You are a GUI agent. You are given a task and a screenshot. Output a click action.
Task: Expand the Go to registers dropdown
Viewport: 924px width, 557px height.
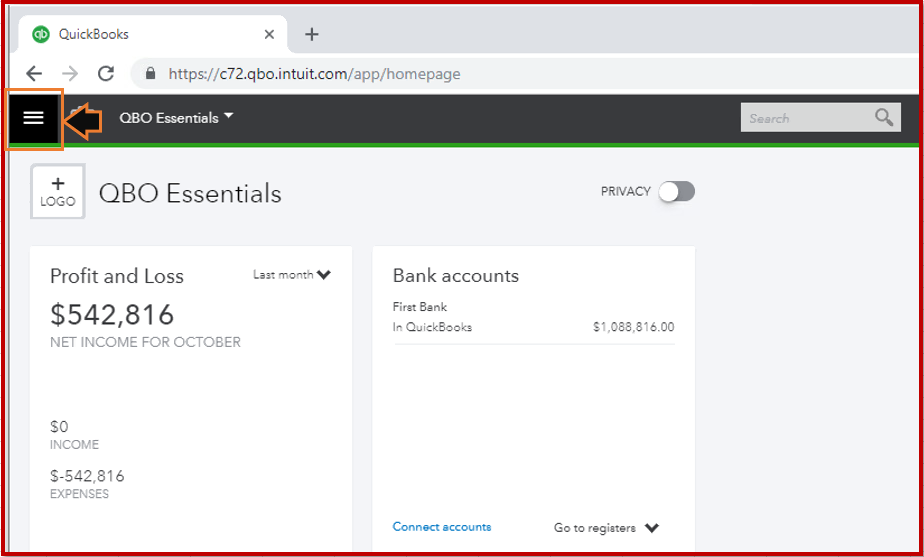pos(608,528)
